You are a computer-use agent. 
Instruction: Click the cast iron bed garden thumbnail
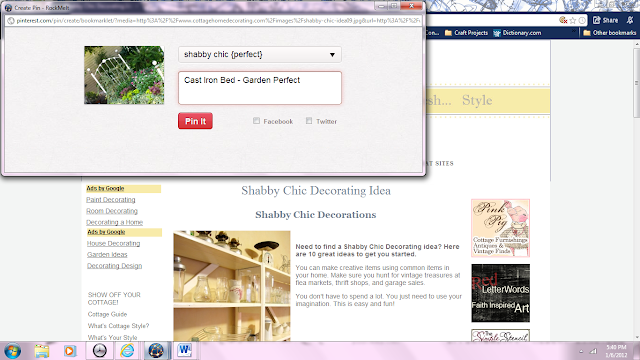tap(124, 75)
